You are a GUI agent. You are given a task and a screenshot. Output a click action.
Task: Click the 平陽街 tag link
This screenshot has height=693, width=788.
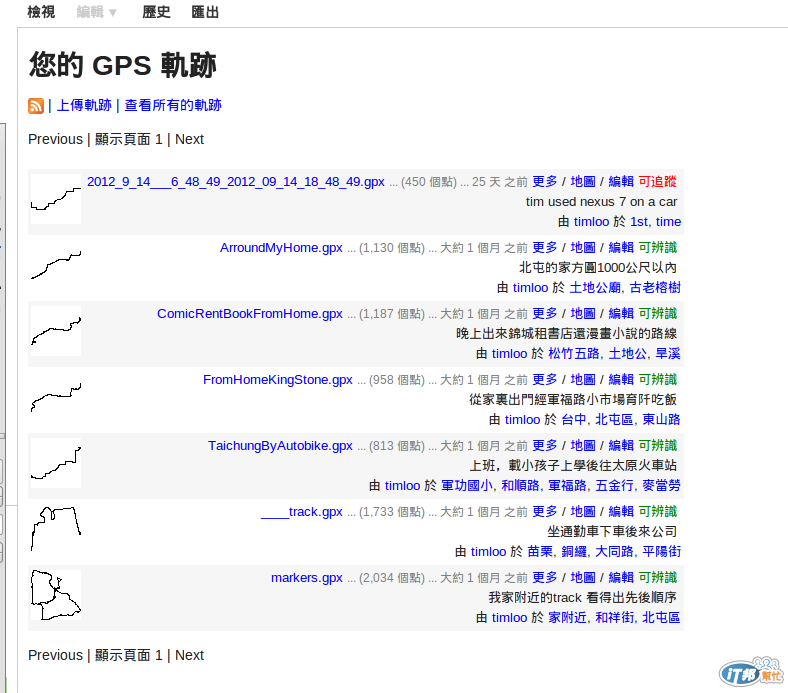pyautogui.click(x=661, y=552)
